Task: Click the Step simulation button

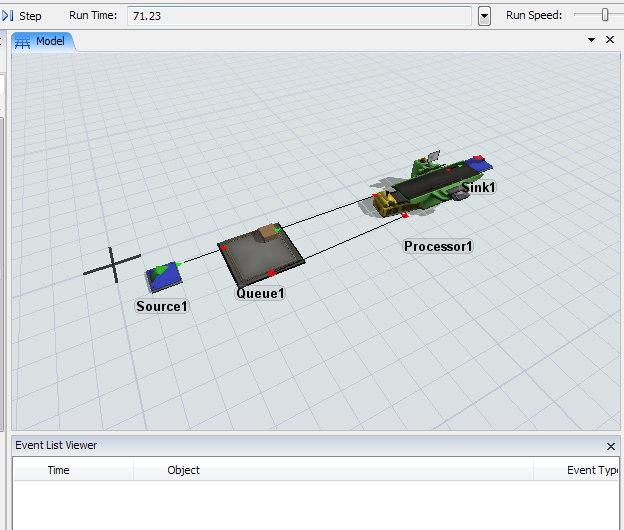Action: [x=23, y=16]
